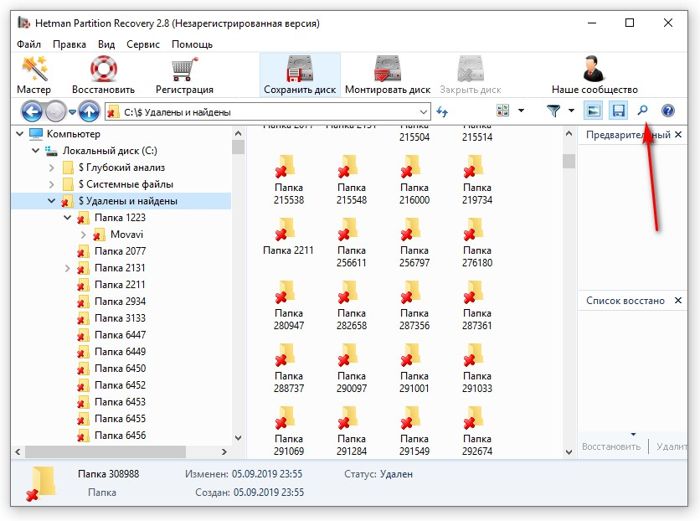Click Закрыть диск toolbar button
700x521 pixels.
[x=471, y=75]
